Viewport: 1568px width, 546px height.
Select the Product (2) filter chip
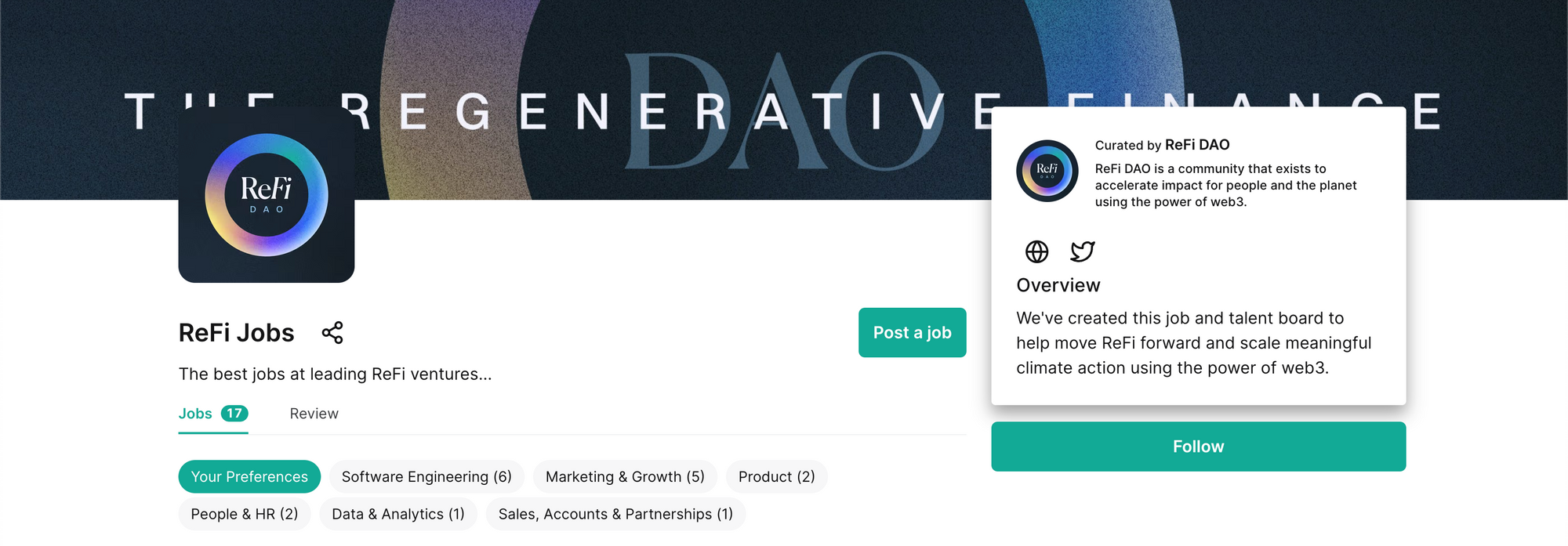point(776,477)
